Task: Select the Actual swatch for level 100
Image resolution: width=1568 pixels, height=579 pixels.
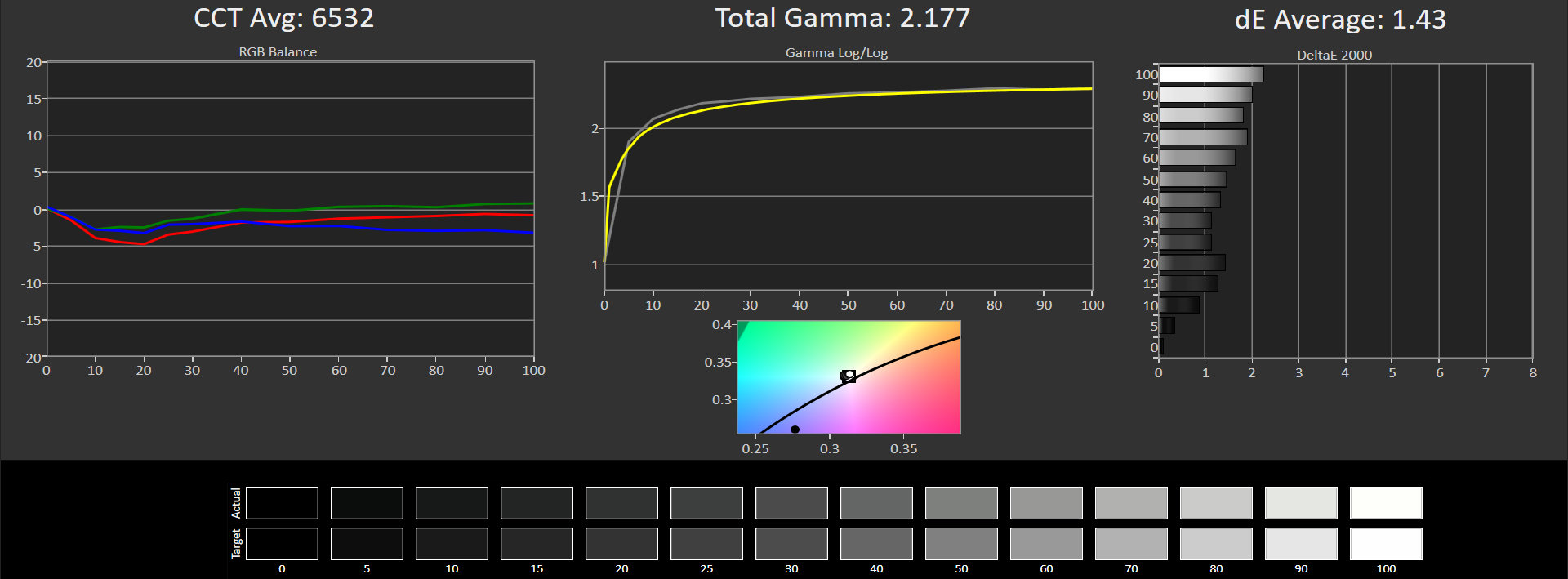Action: pyautogui.click(x=1386, y=503)
